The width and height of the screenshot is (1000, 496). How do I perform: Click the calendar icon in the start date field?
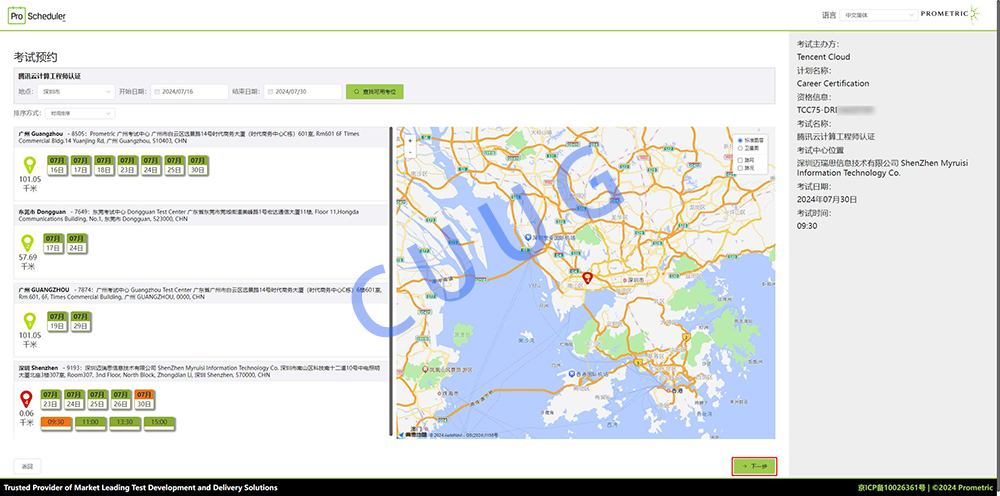pyautogui.click(x=157, y=92)
